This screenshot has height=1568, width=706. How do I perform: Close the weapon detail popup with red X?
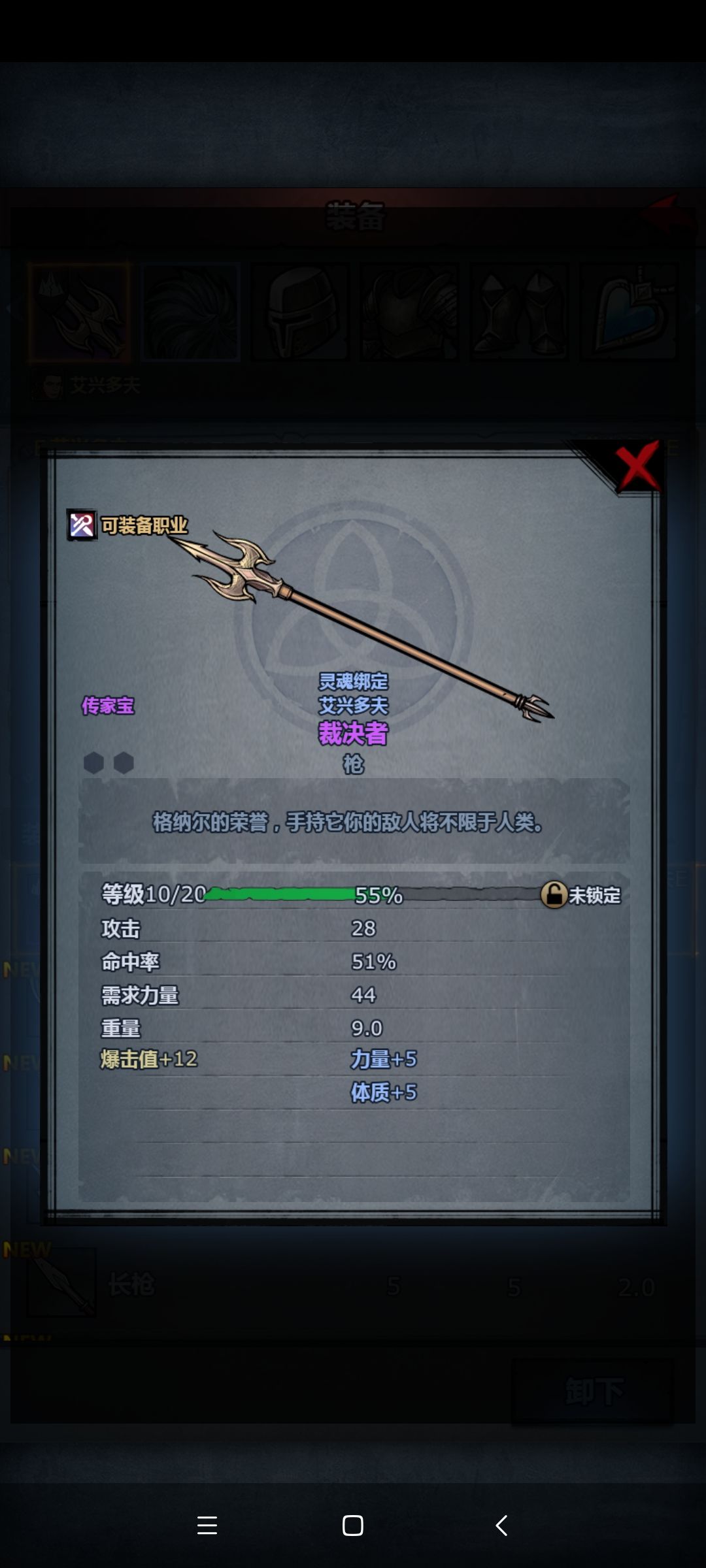(x=637, y=466)
